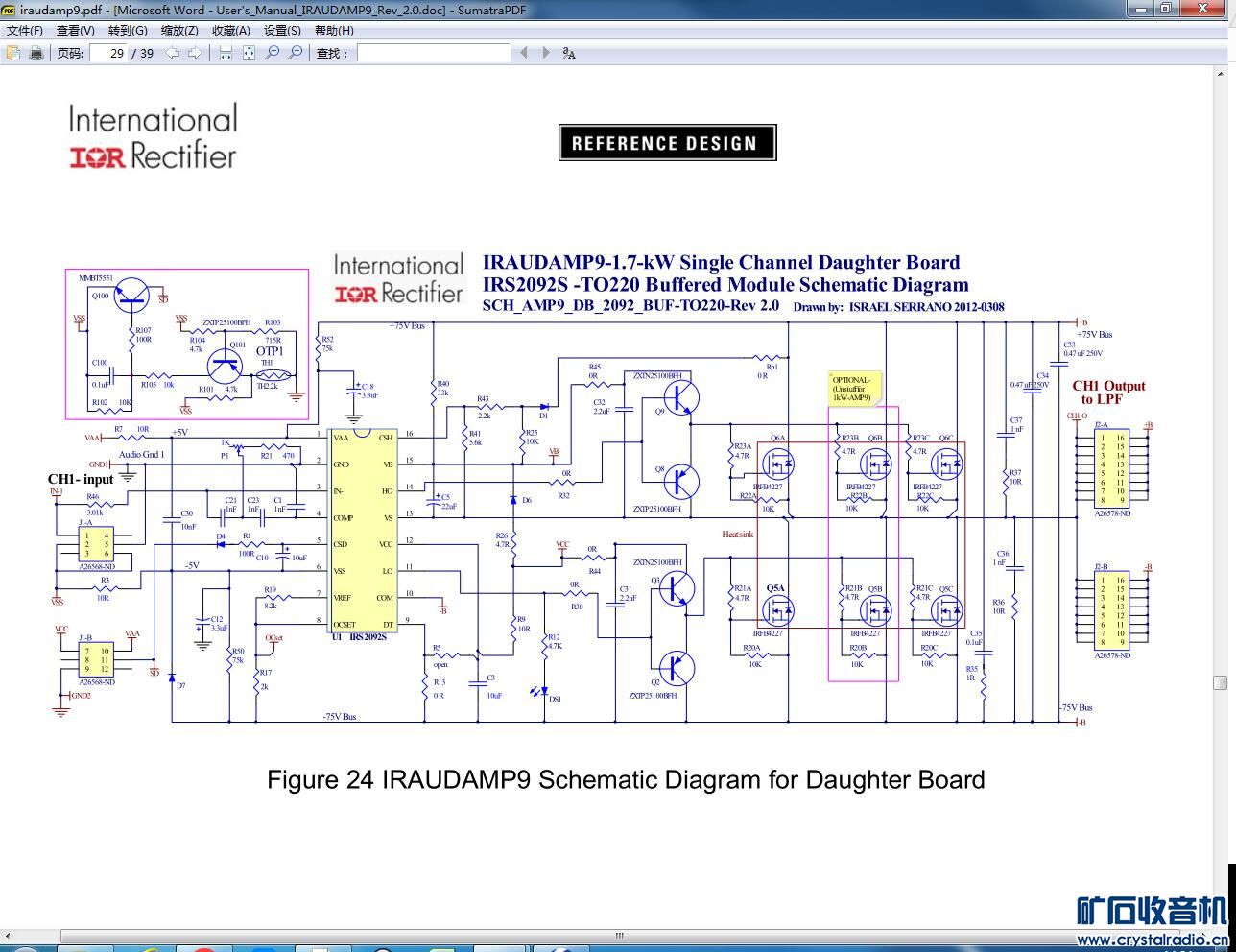This screenshot has width=1236, height=952.
Task: Click the SumatraPDF title bar app icon
Action: click(x=9, y=9)
